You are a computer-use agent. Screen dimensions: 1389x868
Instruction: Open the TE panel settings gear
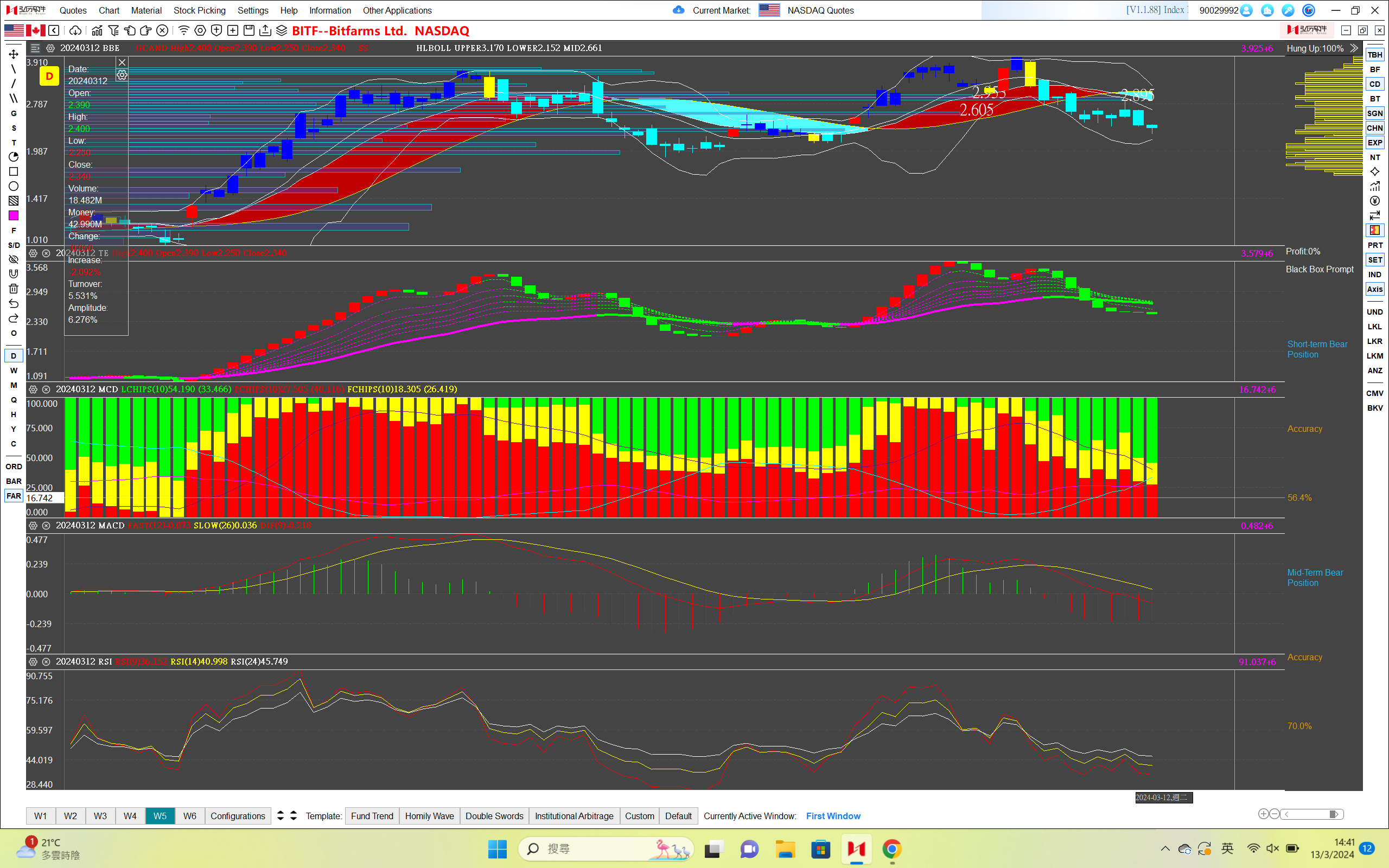click(33, 253)
